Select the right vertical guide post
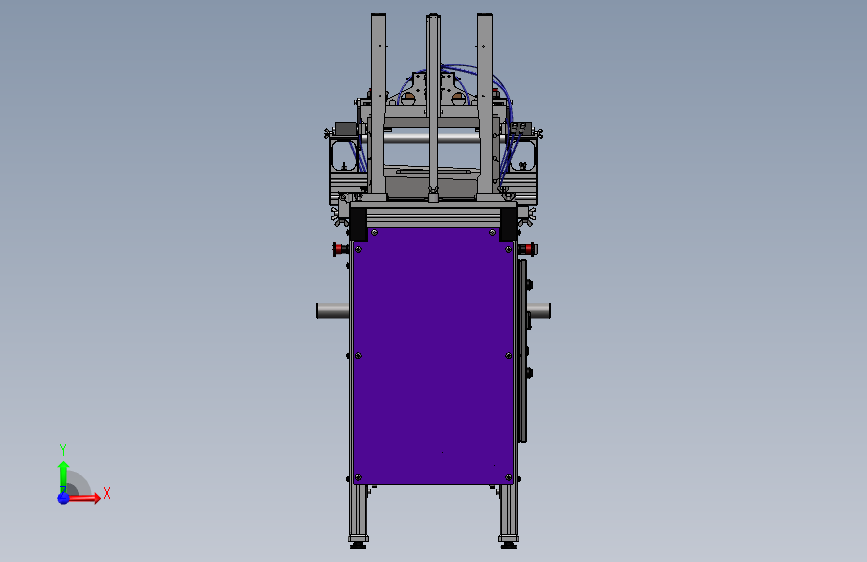 click(485, 105)
